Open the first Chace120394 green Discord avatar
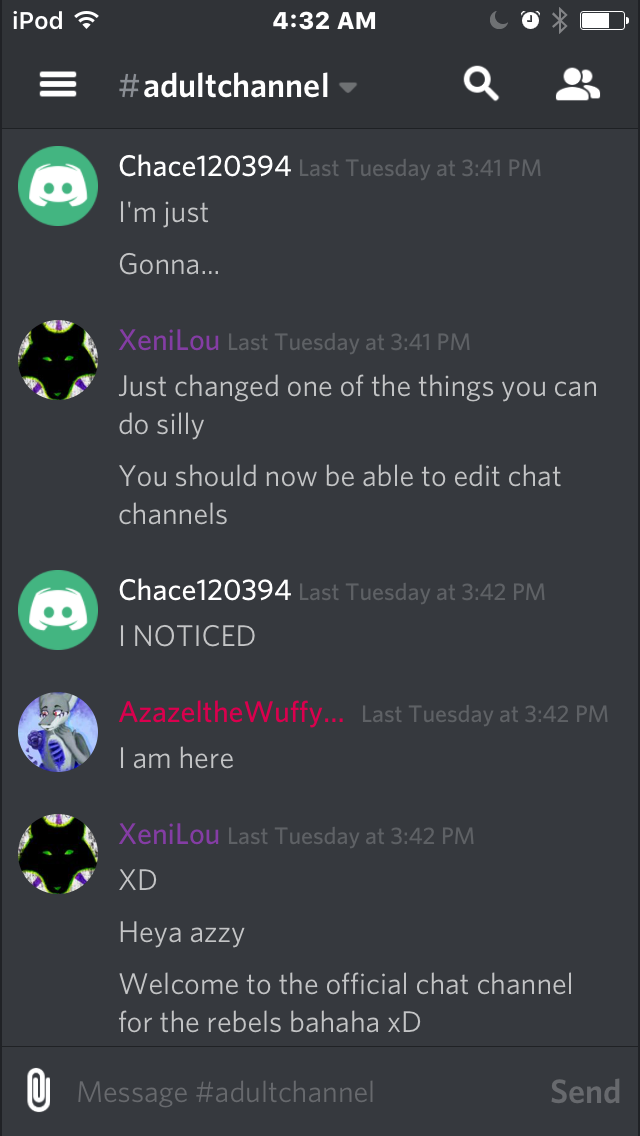The height and width of the screenshot is (1136, 640). coord(58,186)
